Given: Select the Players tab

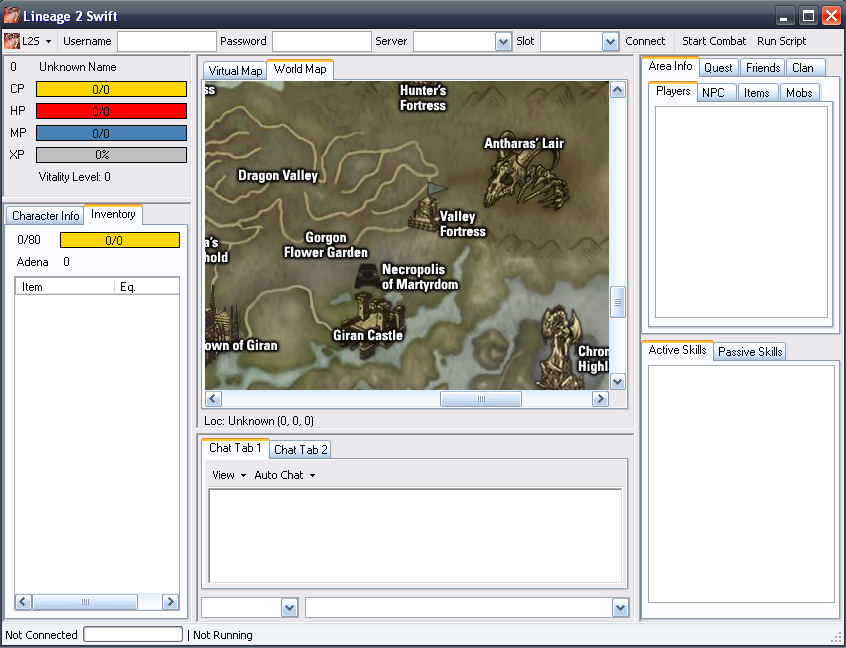Looking at the screenshot, I should coord(673,91).
